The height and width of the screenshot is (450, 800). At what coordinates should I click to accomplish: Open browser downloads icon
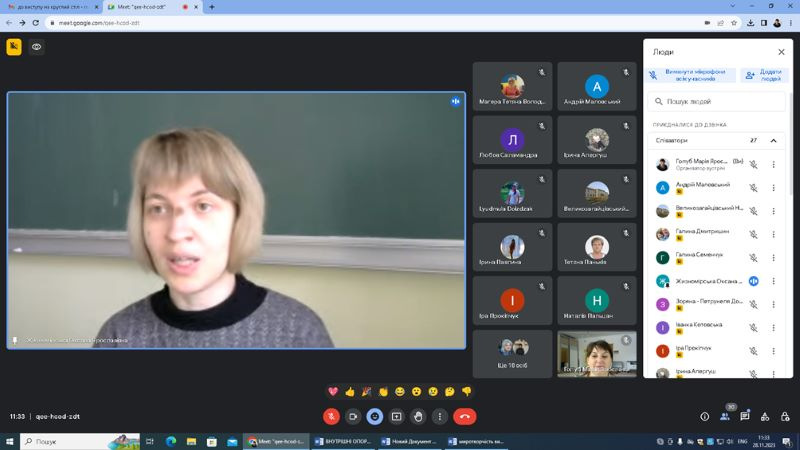tap(751, 23)
